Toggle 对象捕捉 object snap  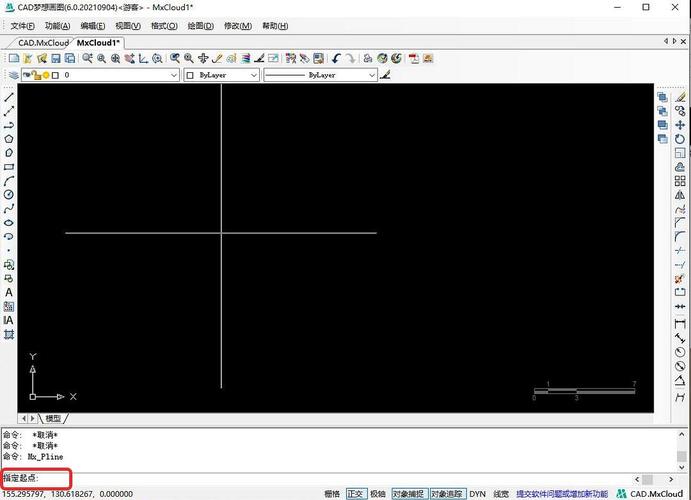point(409,494)
